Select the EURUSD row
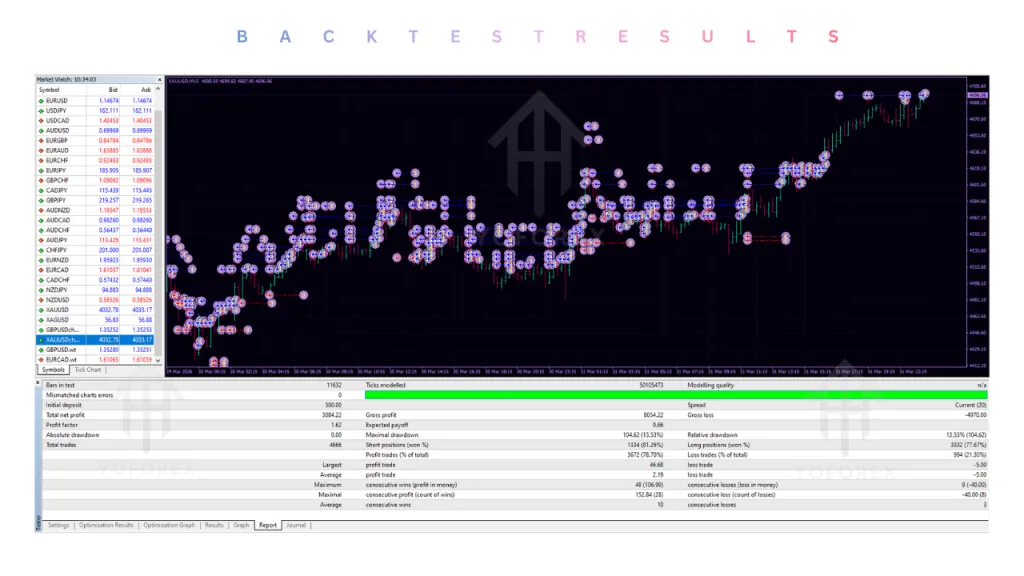The width and height of the screenshot is (1024, 576). click(95, 101)
